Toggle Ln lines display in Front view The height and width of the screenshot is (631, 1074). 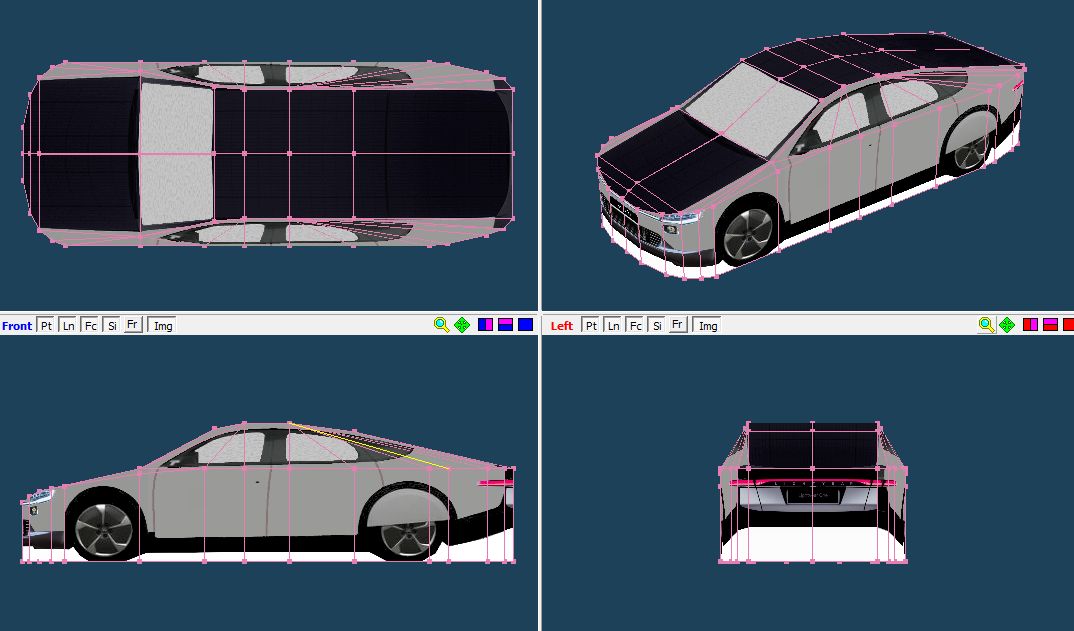(68, 325)
